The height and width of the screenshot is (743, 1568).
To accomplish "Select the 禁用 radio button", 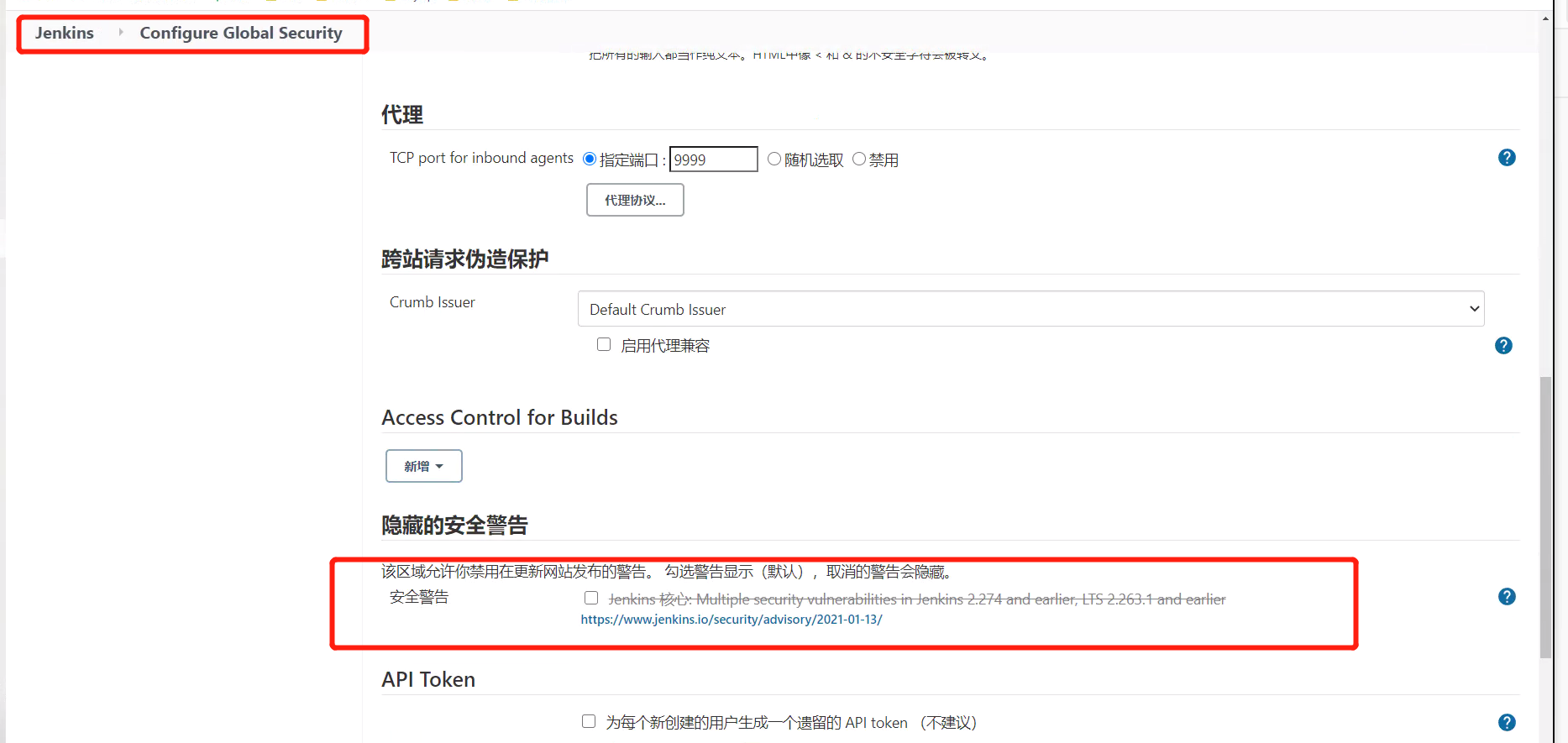I will (x=859, y=159).
